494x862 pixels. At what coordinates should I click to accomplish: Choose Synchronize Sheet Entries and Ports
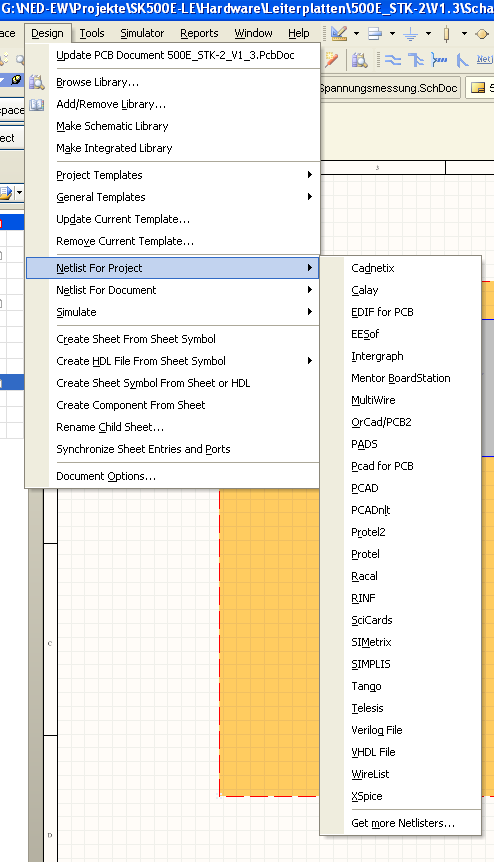tap(173, 449)
